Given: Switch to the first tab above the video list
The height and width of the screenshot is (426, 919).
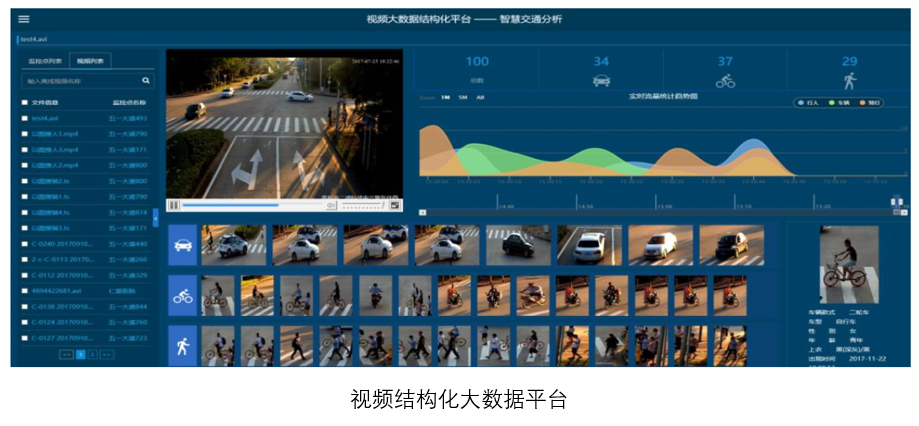Looking at the screenshot, I should pyautogui.click(x=44, y=61).
